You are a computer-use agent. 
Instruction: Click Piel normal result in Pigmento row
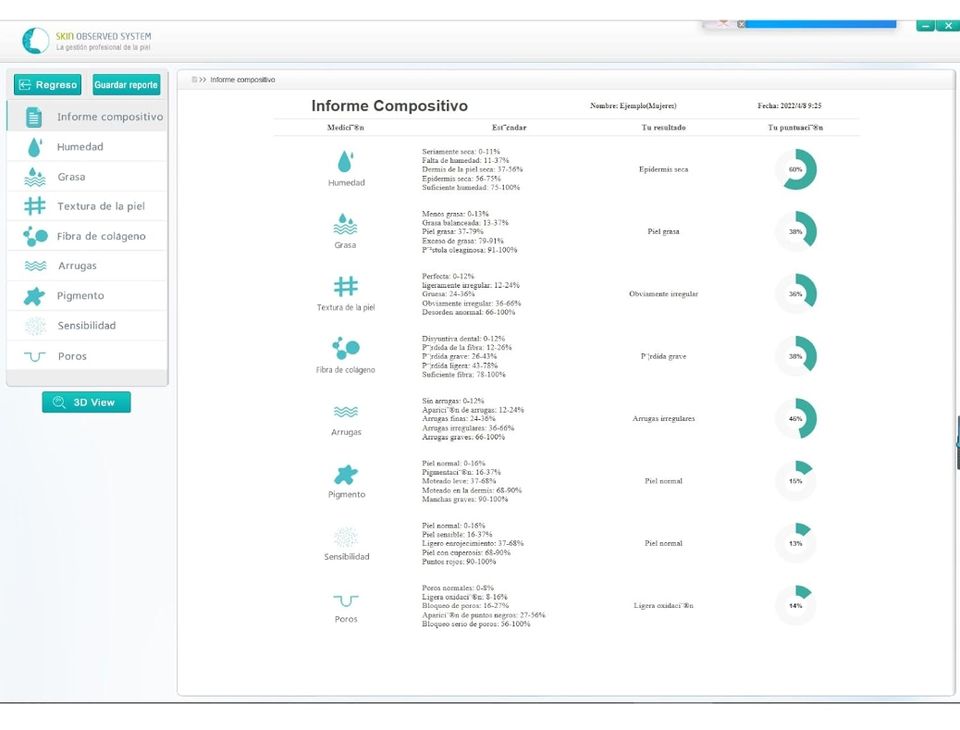coord(663,481)
